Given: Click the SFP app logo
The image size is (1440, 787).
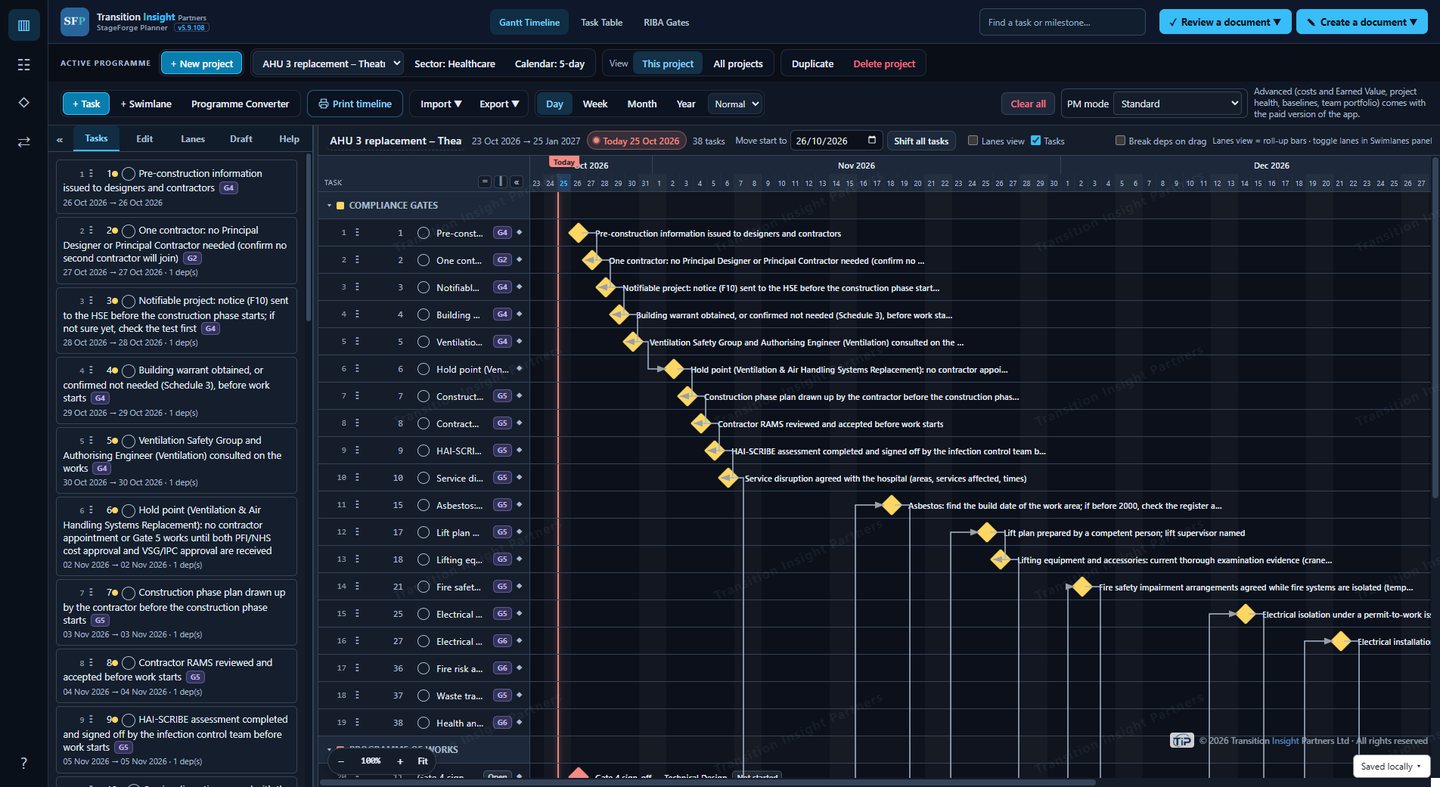Looking at the screenshot, I should pos(75,22).
